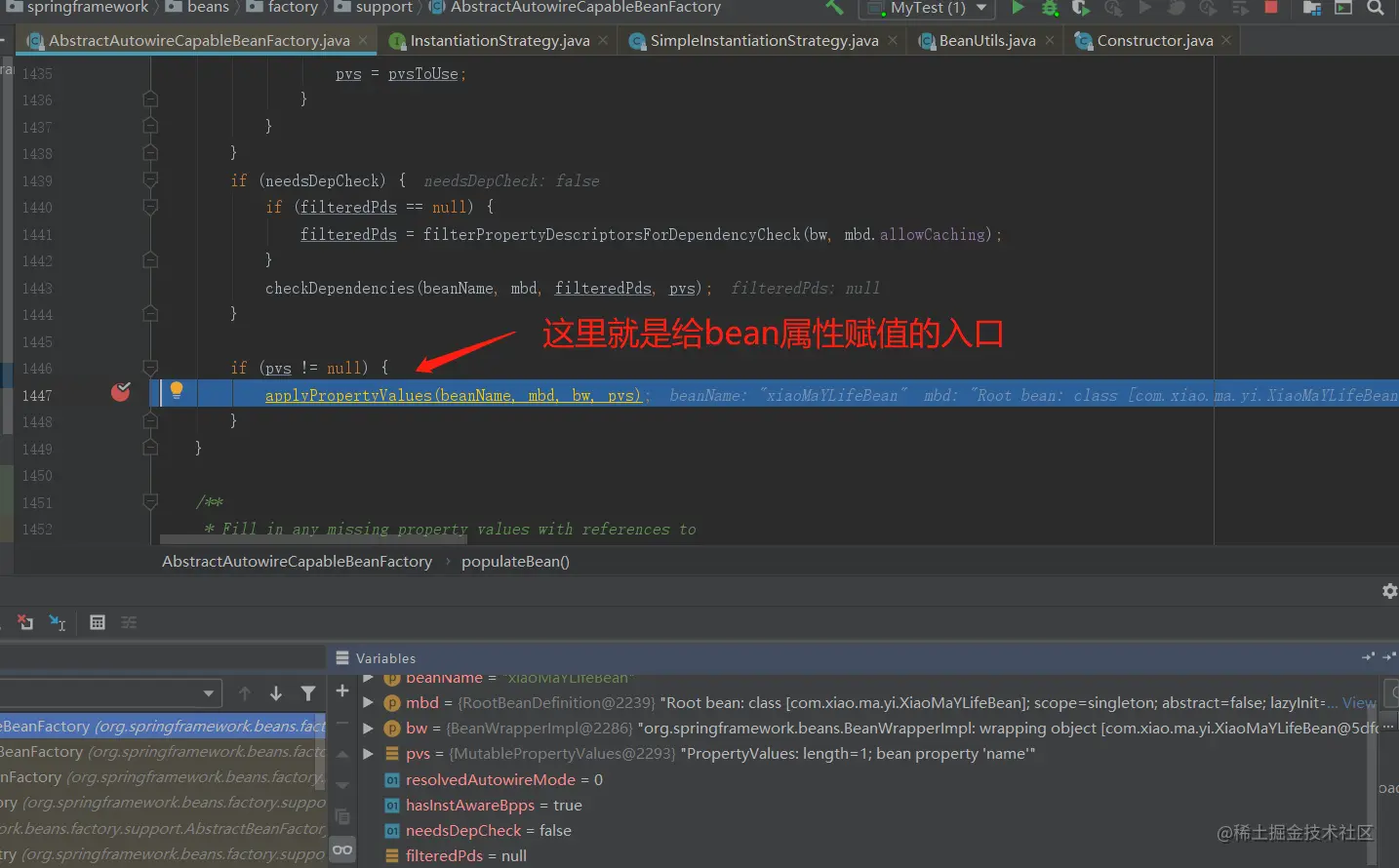Collapse the code fold on line 1446

click(x=150, y=368)
